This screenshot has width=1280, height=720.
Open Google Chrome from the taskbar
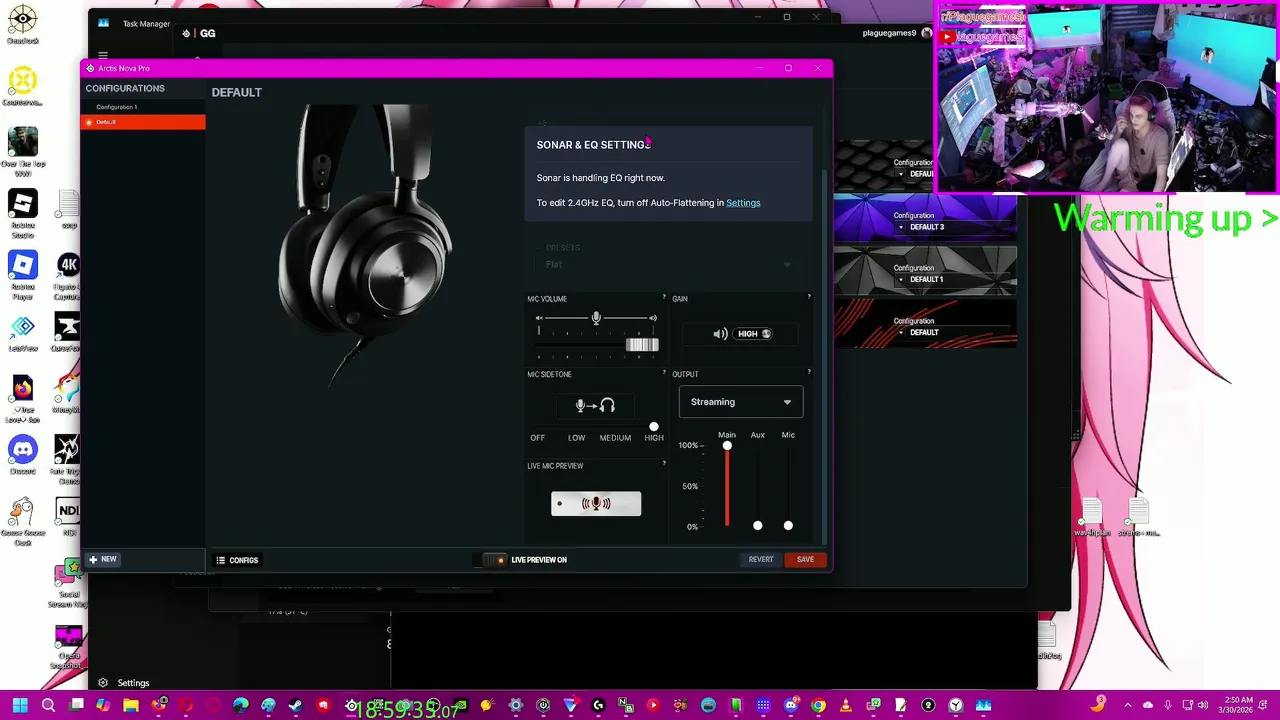pyautogui.click(x=818, y=706)
